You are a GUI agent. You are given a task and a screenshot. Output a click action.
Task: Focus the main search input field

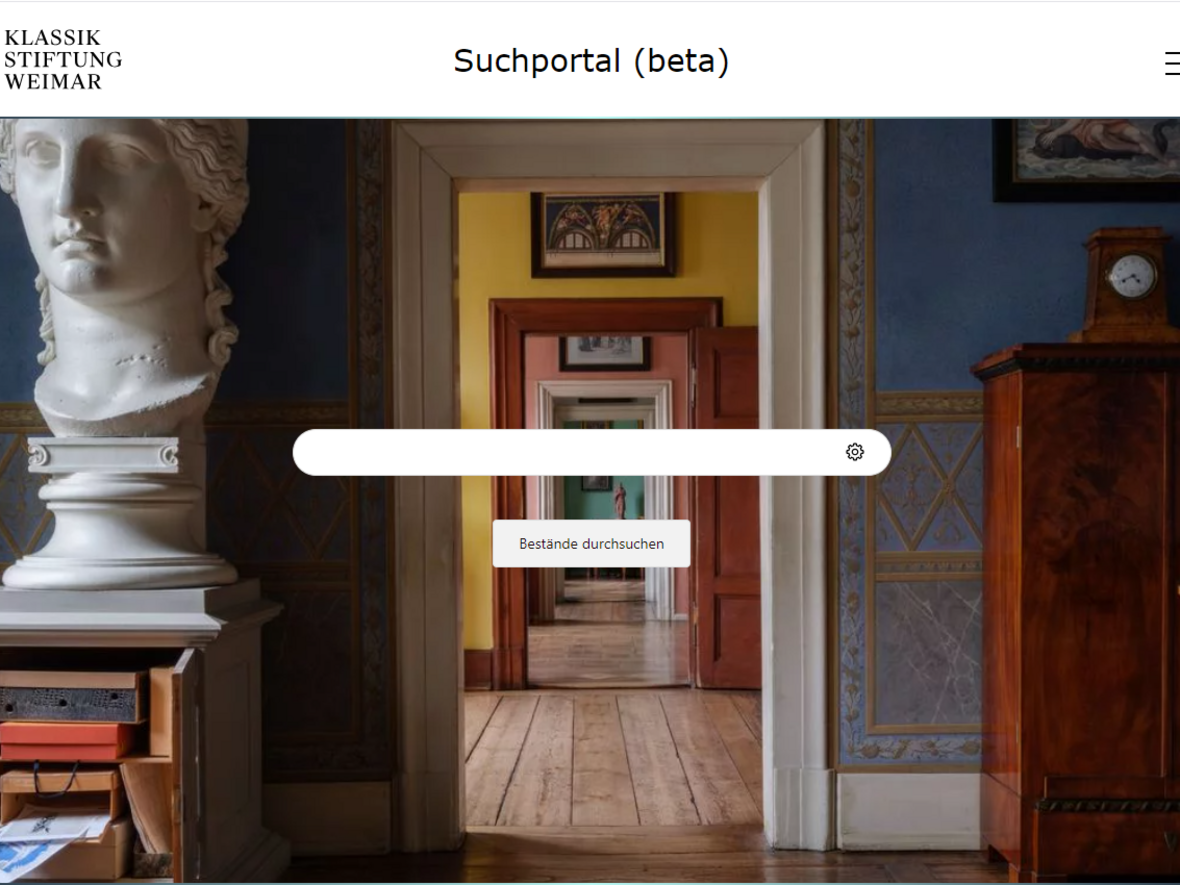click(x=567, y=452)
